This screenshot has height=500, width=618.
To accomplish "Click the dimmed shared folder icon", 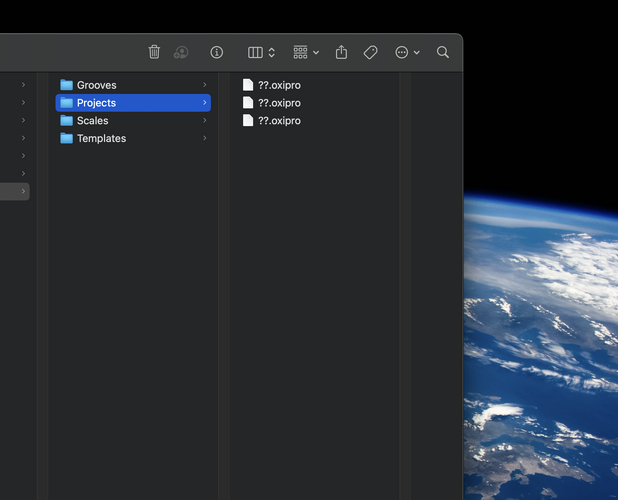I will click(x=181, y=52).
